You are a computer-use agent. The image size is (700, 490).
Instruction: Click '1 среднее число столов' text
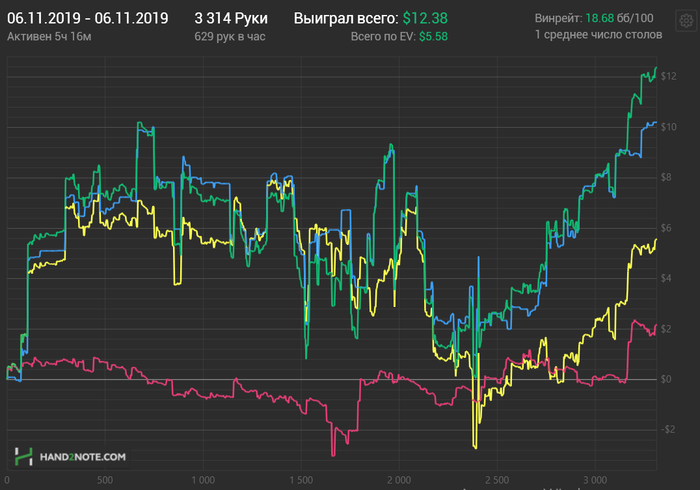click(x=599, y=35)
